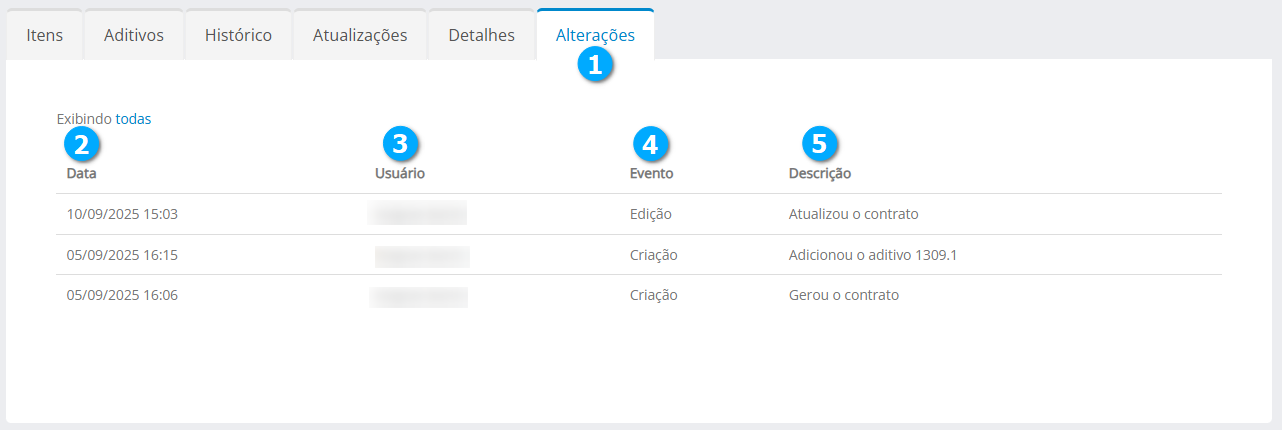1282x430 pixels.
Task: Click the Usuário column header
Action: pyautogui.click(x=400, y=174)
